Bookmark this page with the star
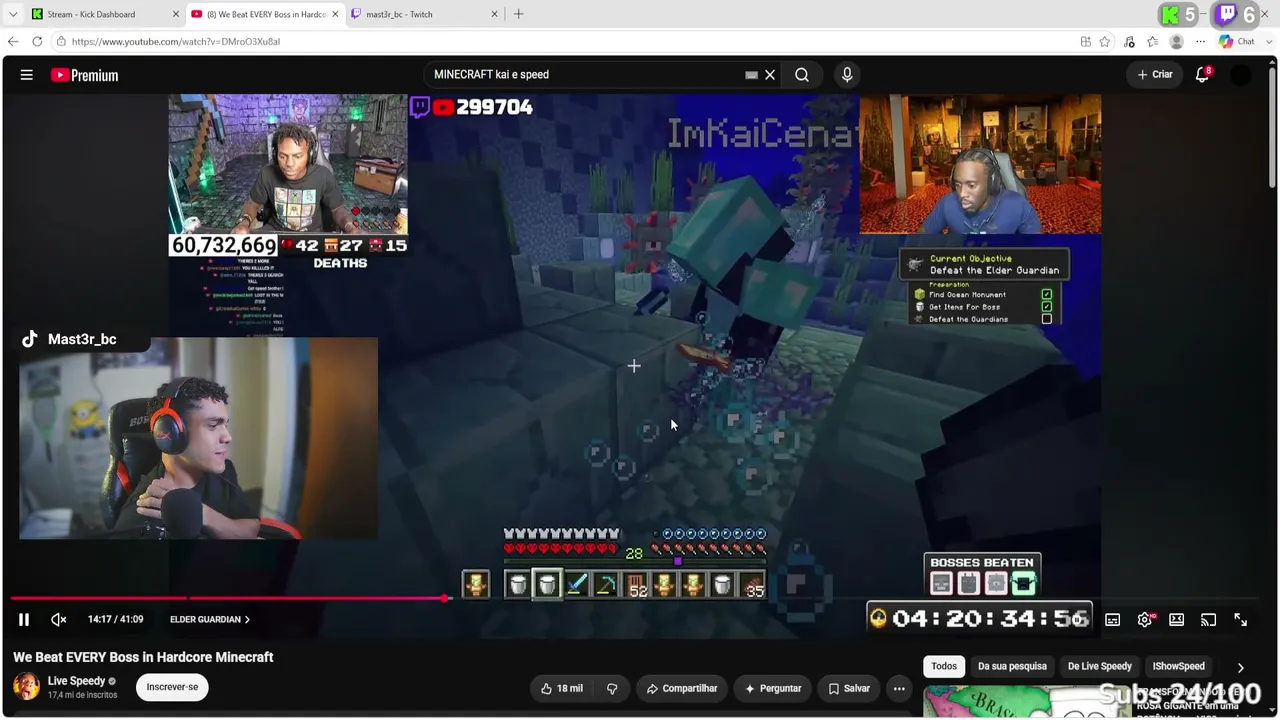1280x720 pixels. pos(1105,42)
